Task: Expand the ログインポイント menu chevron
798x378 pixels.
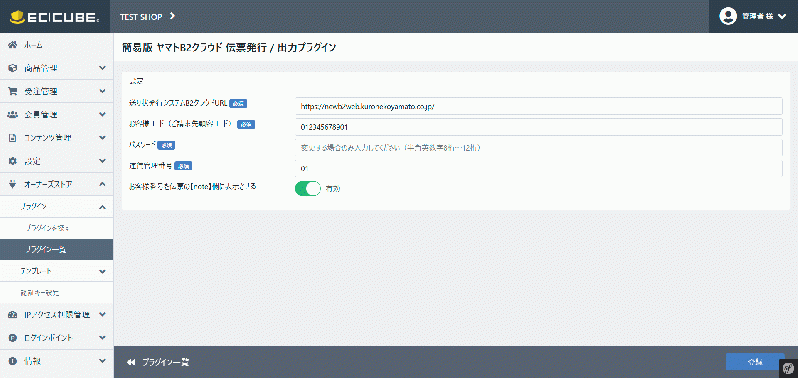Action: pyautogui.click(x=102, y=338)
